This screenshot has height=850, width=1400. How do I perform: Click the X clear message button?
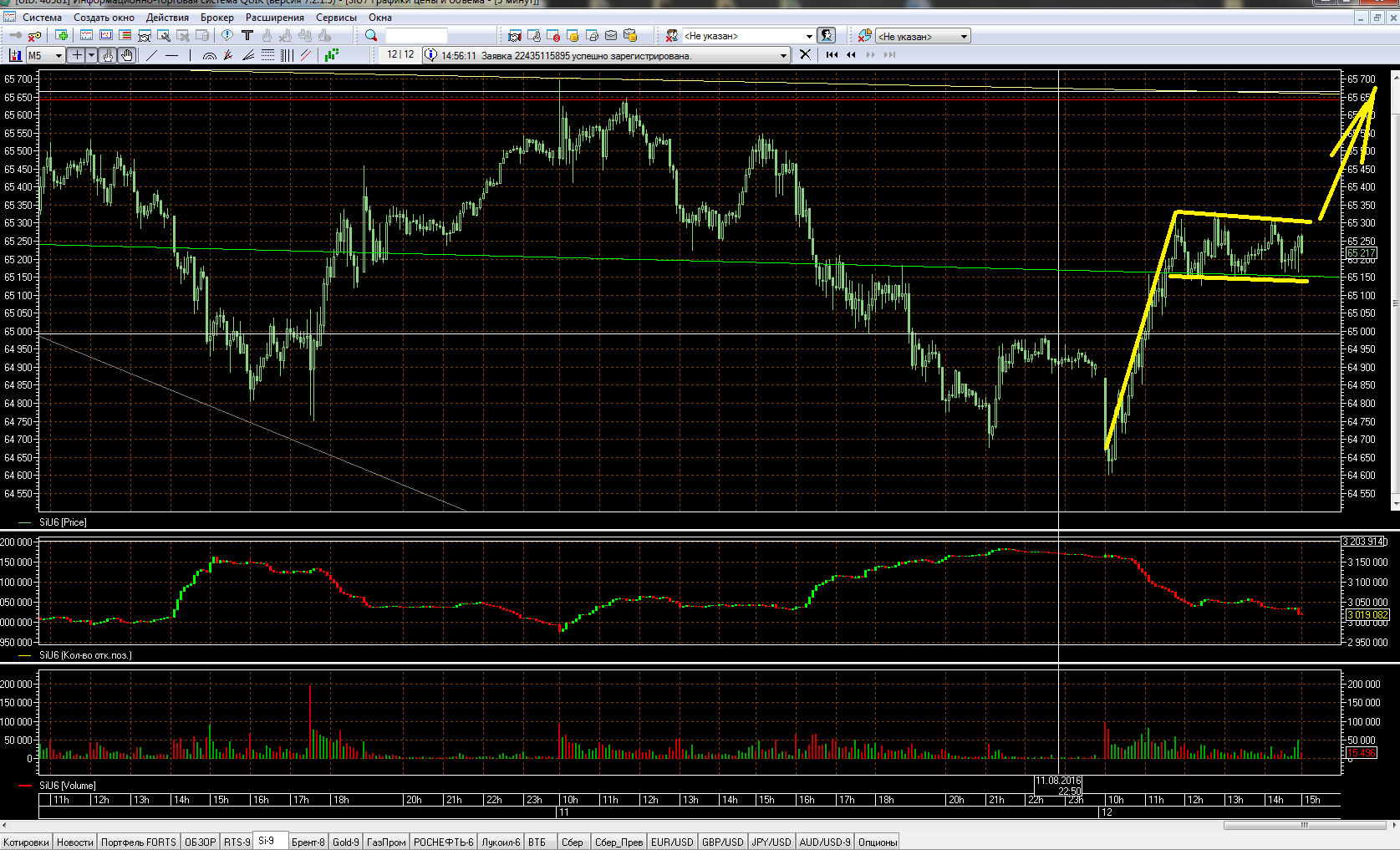[805, 54]
